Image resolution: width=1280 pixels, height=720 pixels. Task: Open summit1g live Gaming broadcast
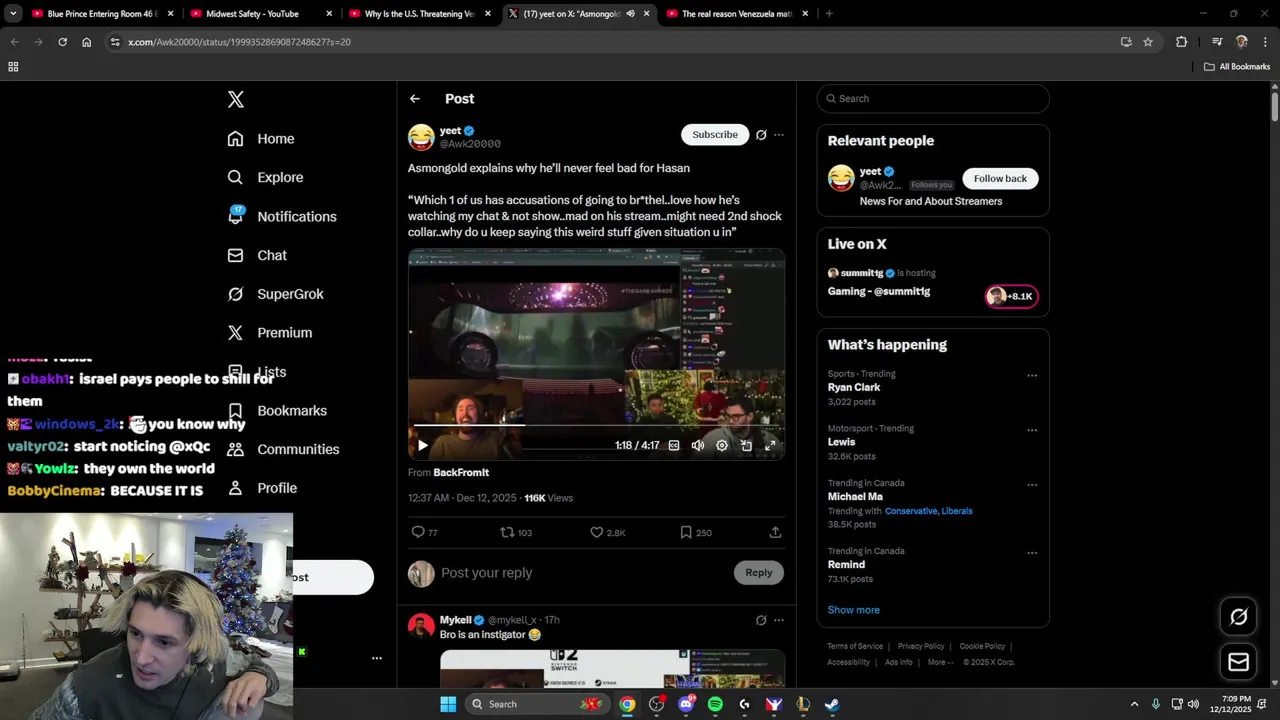click(879, 291)
